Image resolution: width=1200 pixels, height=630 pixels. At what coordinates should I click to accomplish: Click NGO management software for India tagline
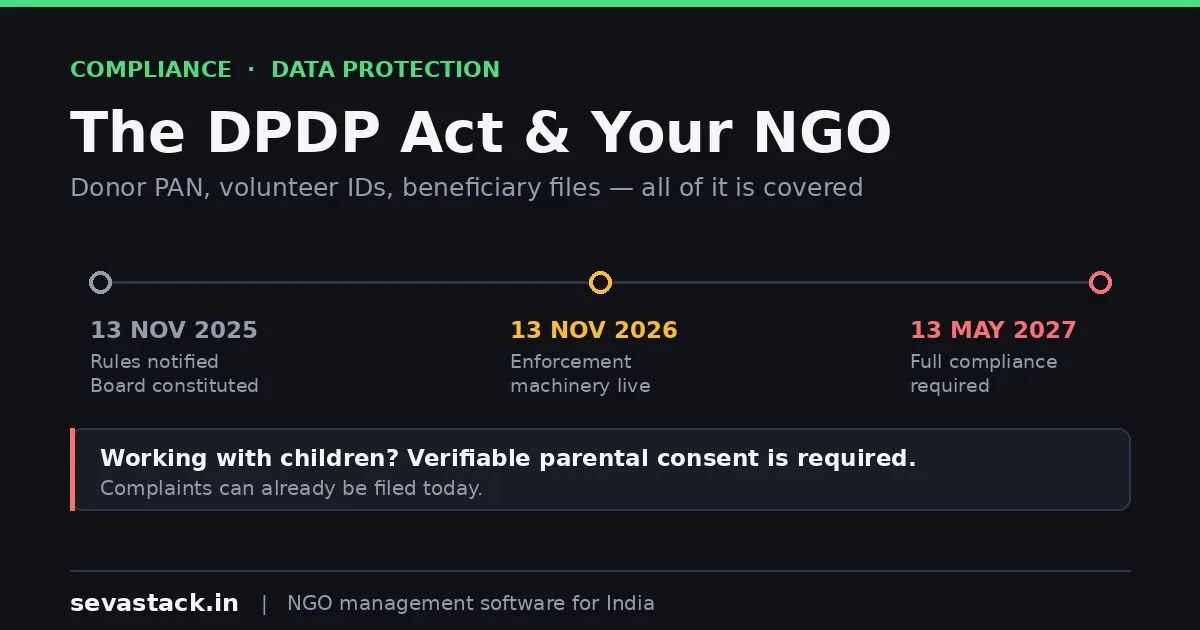pos(471,603)
